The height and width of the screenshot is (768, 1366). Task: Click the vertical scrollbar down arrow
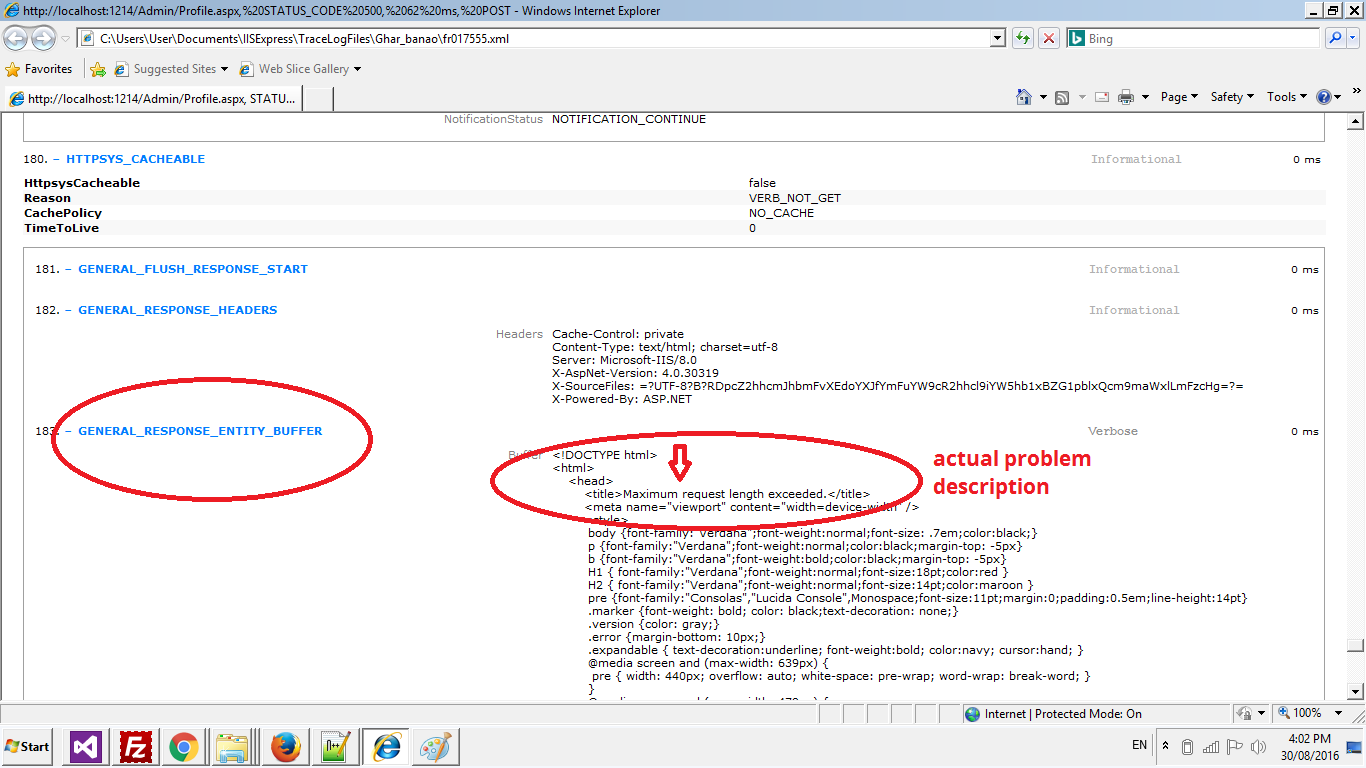pyautogui.click(x=1356, y=691)
